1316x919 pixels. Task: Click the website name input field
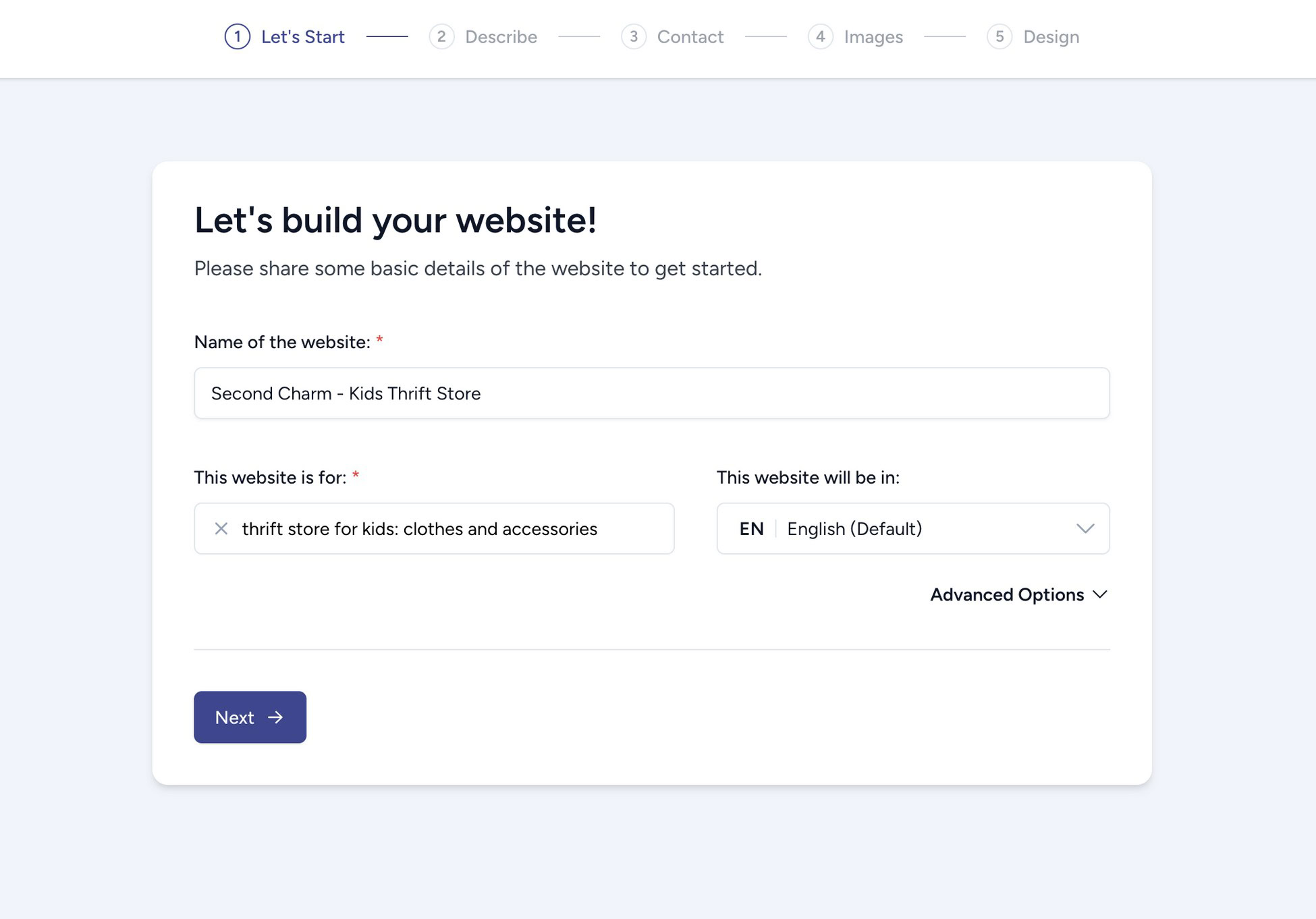(651, 393)
